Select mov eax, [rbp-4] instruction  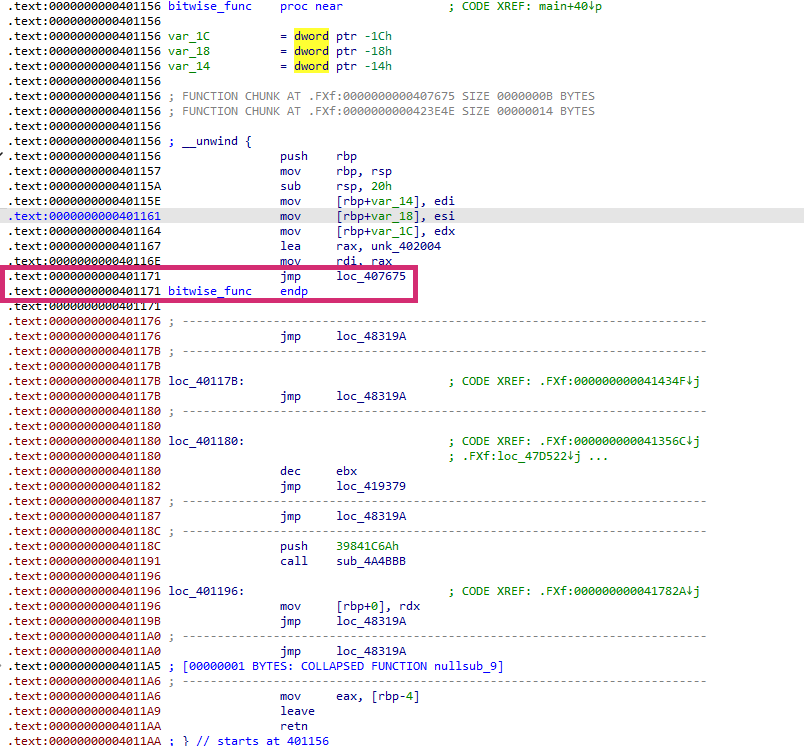coord(350,696)
